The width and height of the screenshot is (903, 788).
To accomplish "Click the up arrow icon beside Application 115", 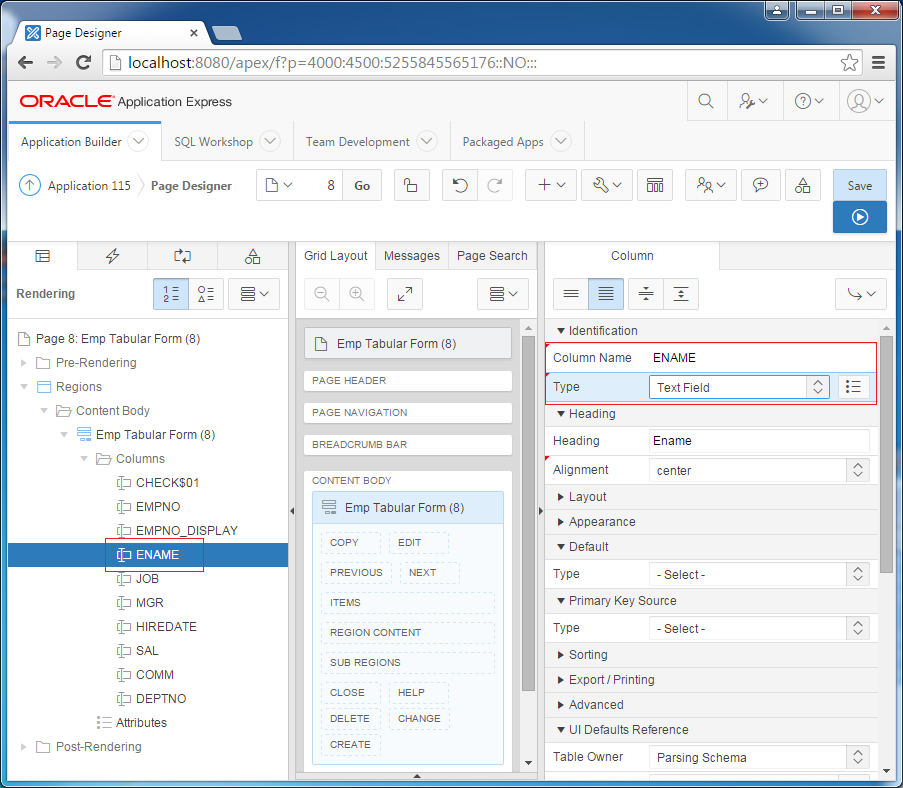I will click(x=30, y=185).
